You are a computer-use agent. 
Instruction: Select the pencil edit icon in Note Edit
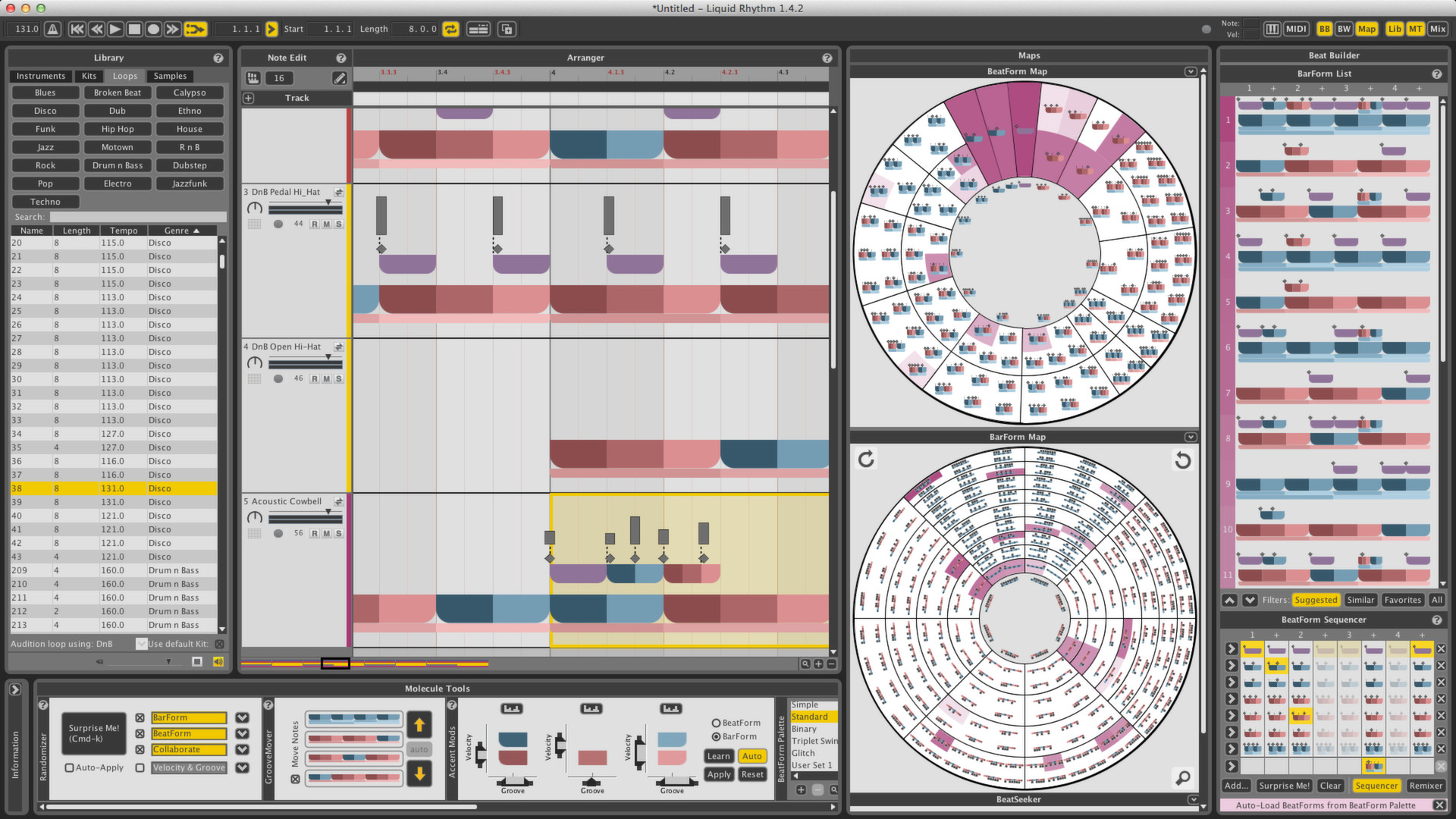340,78
